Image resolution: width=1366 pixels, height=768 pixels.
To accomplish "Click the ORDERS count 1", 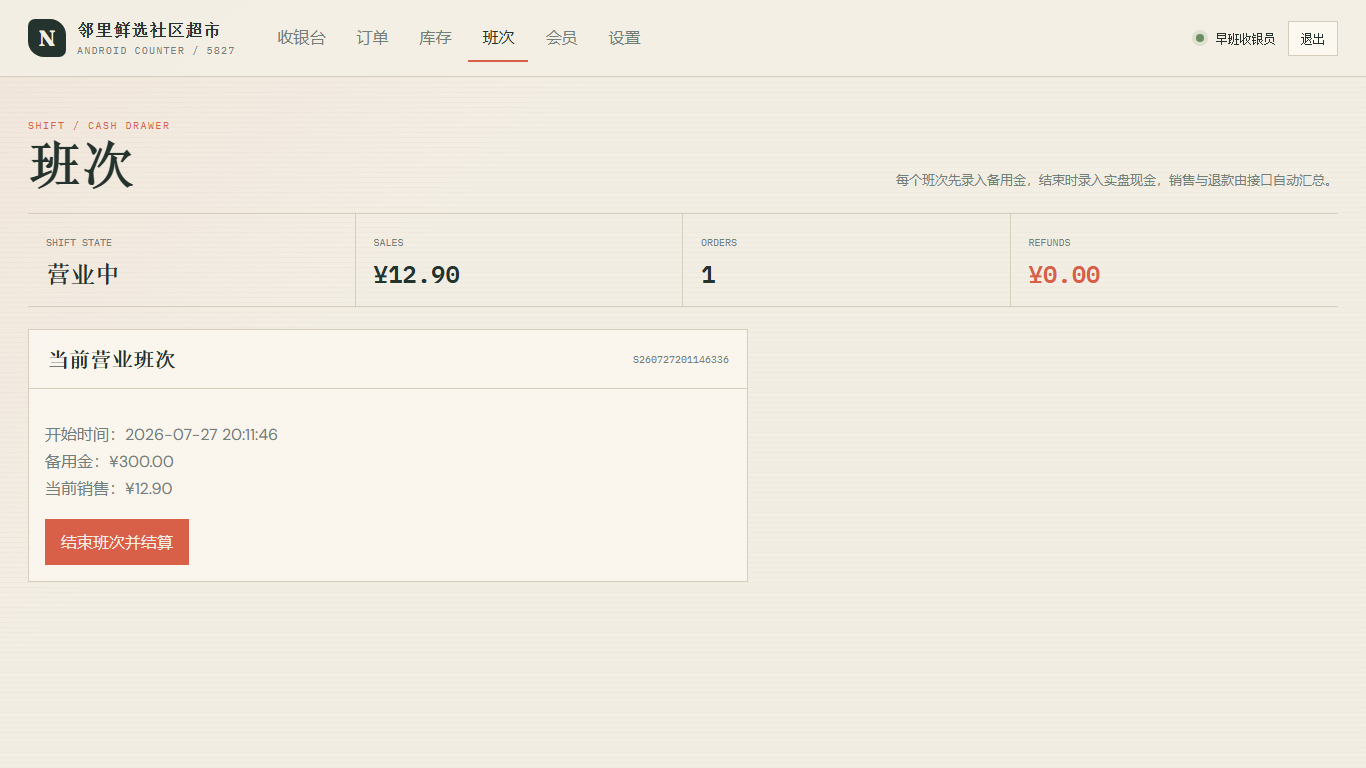I will click(708, 275).
